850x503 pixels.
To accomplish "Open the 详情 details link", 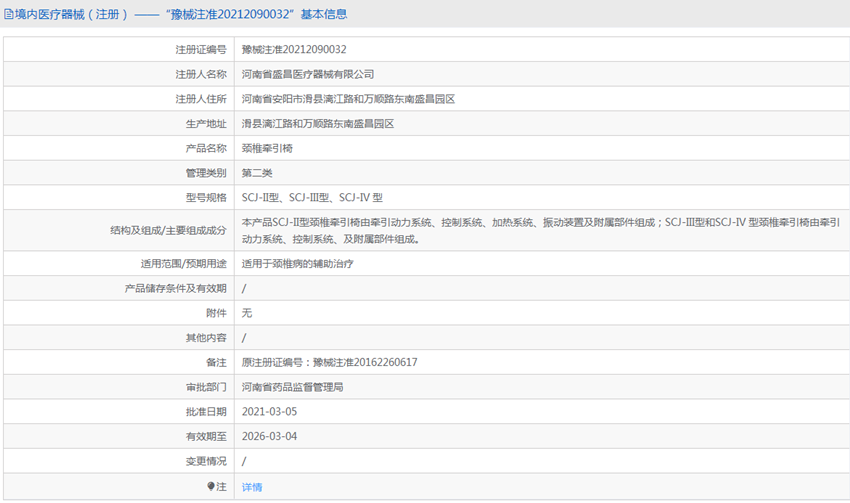I will 252,487.
